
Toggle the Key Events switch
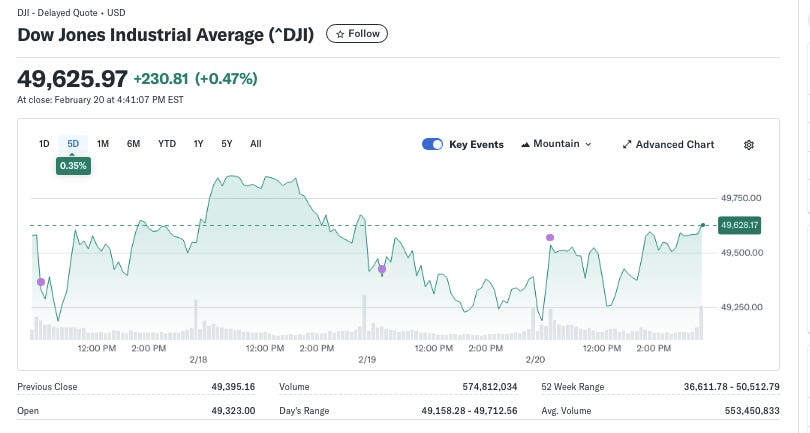(432, 144)
